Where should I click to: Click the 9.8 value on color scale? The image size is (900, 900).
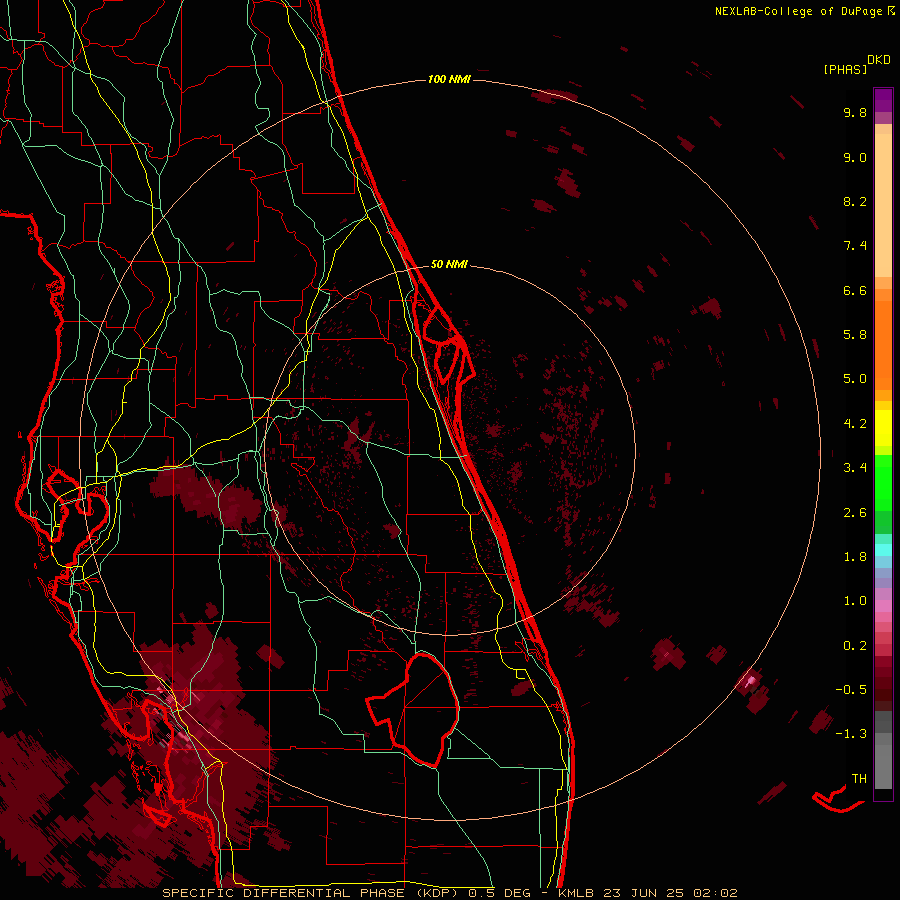(x=855, y=112)
